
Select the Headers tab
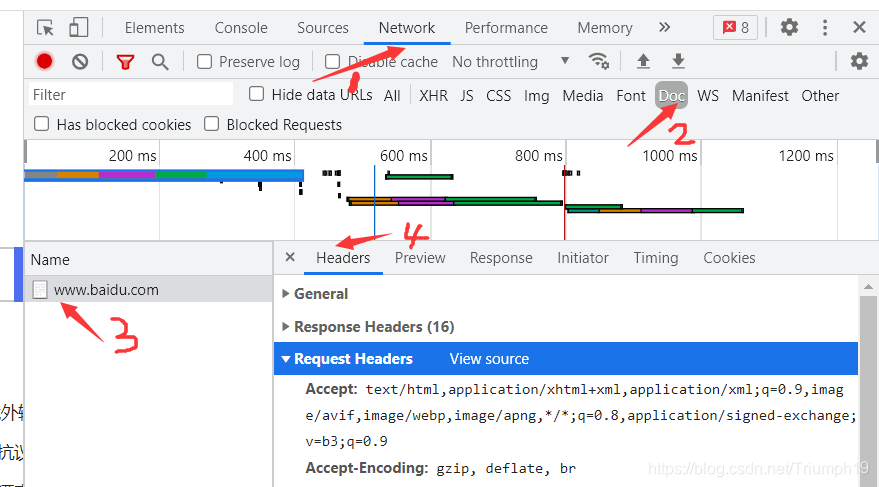343,258
